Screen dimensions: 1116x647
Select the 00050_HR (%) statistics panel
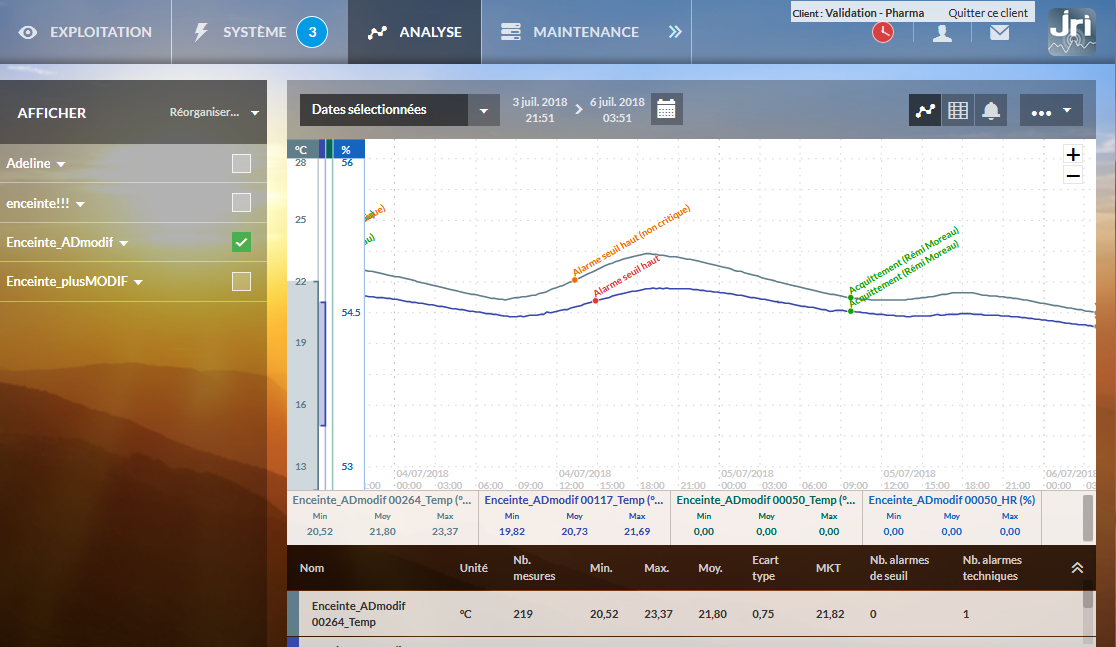pos(952,517)
